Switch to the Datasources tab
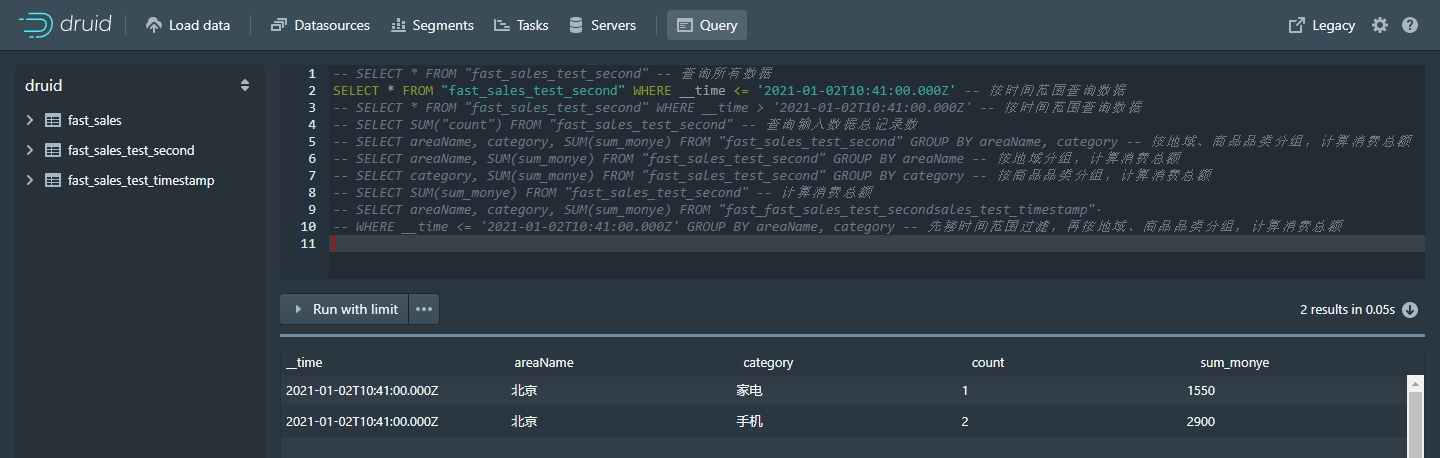Image resolution: width=1440 pixels, height=458 pixels. click(x=320, y=25)
